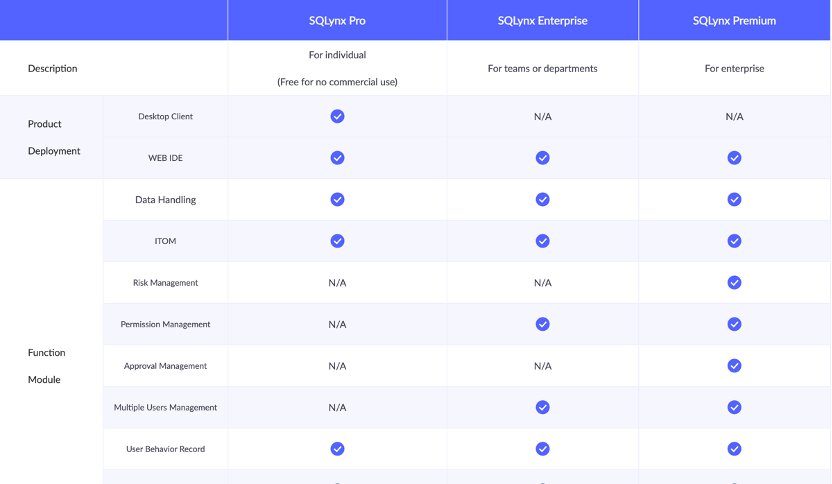The width and height of the screenshot is (832, 484).
Task: Click Data Handling checkmark under SQLynx Premium
Action: (734, 199)
